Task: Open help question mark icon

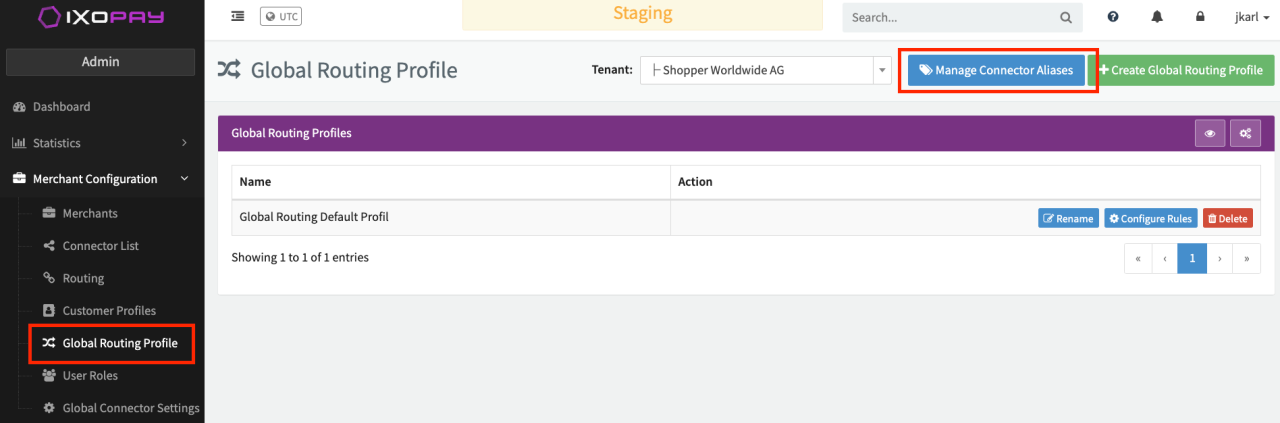Action: pos(1113,17)
